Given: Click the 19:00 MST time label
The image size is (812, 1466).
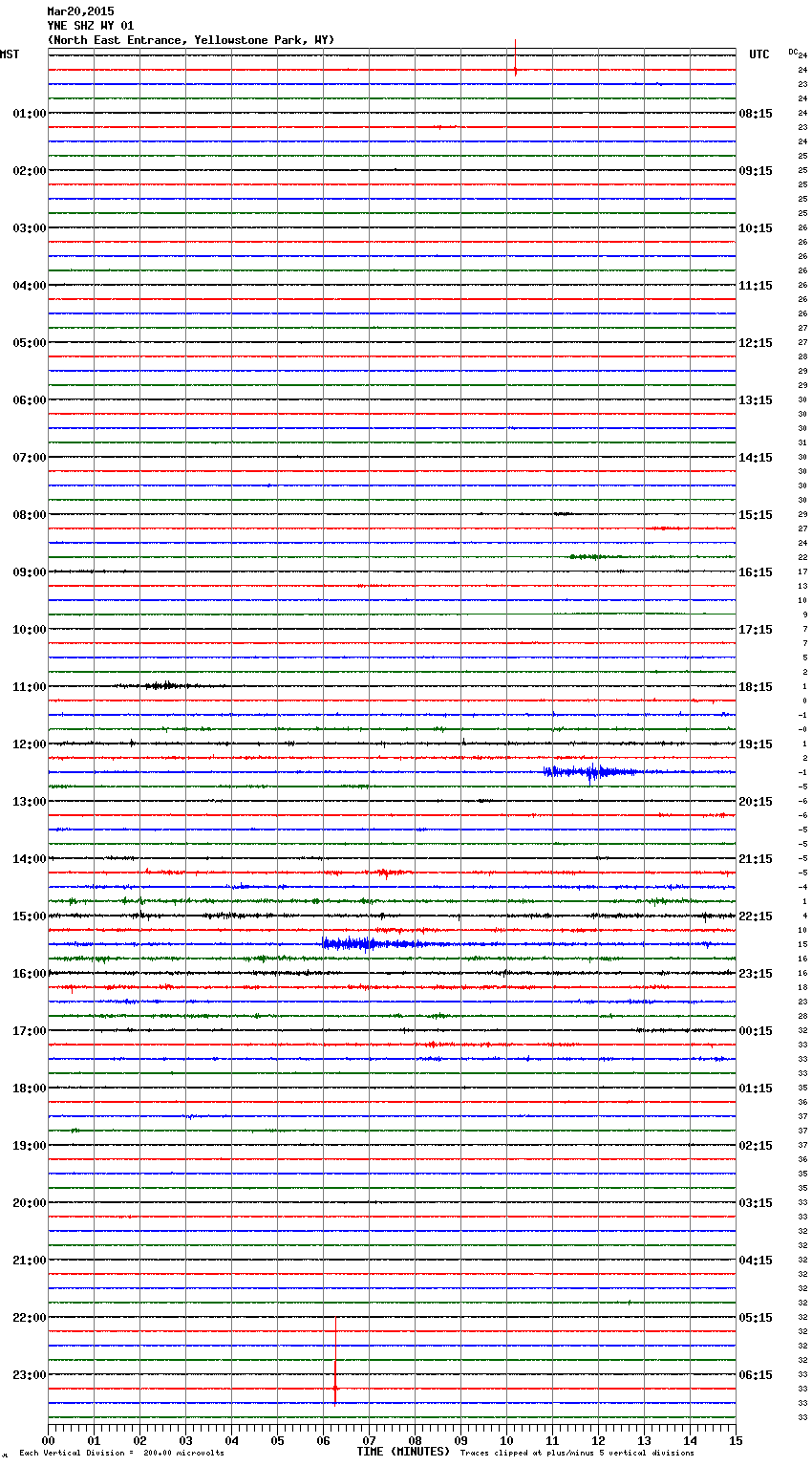Looking at the screenshot, I should coord(30,1146).
